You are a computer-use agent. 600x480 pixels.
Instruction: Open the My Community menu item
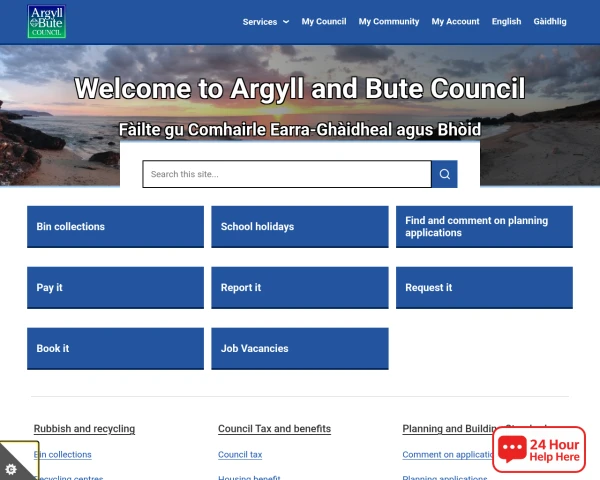pyautogui.click(x=389, y=21)
